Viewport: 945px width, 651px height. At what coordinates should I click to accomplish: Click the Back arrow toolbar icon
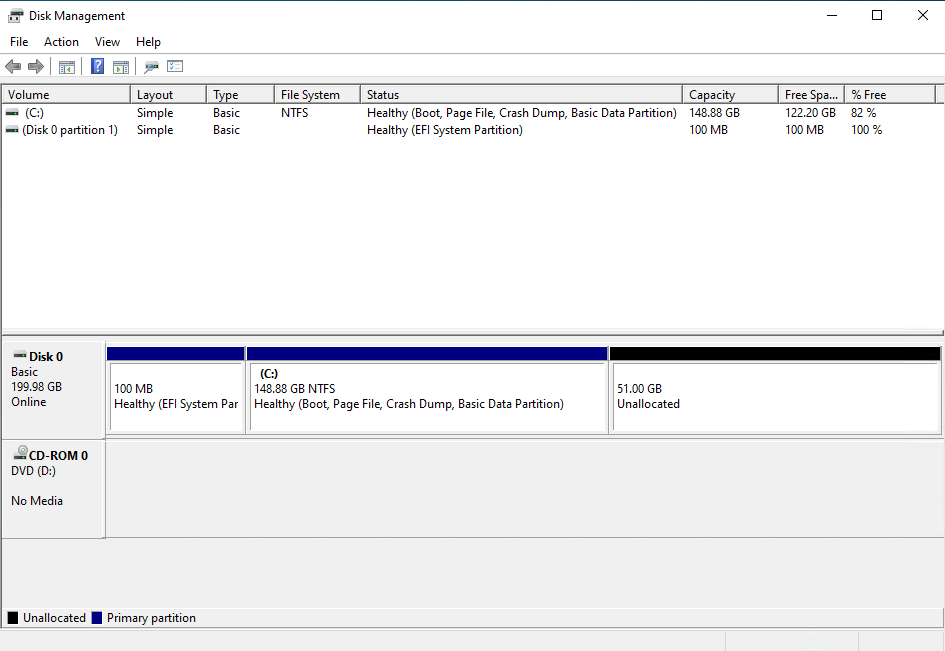(x=13, y=67)
